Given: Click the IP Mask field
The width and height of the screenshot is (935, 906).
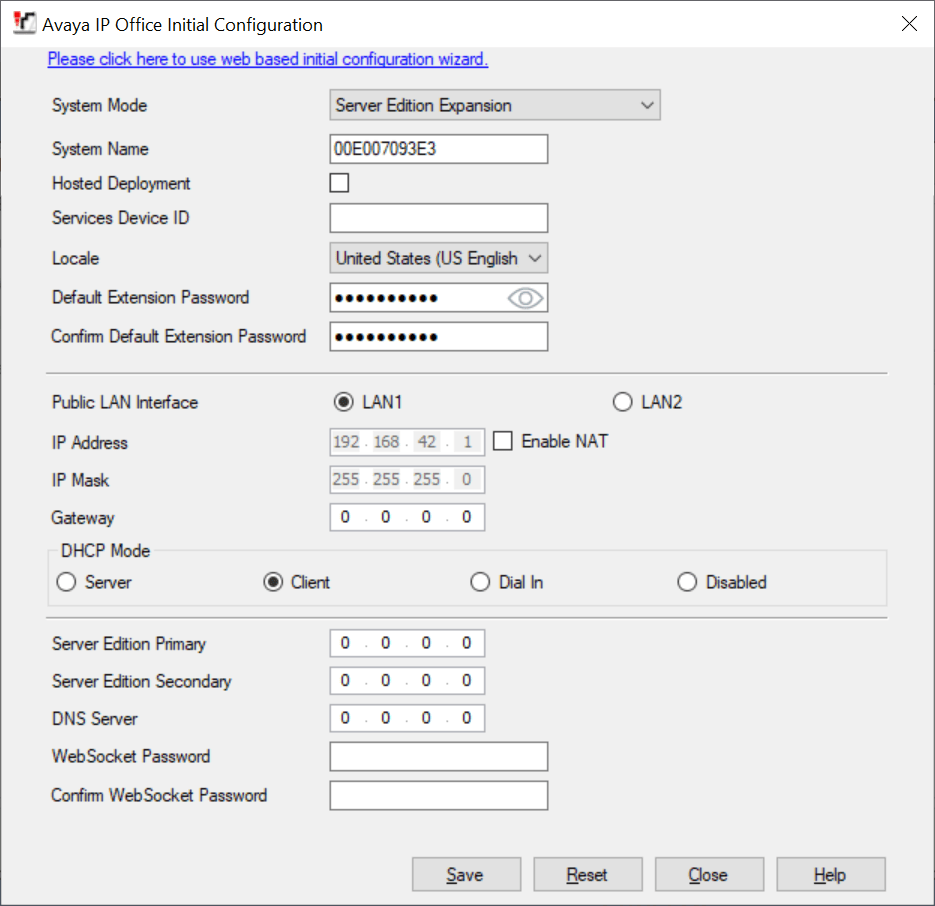Looking at the screenshot, I should (x=407, y=480).
